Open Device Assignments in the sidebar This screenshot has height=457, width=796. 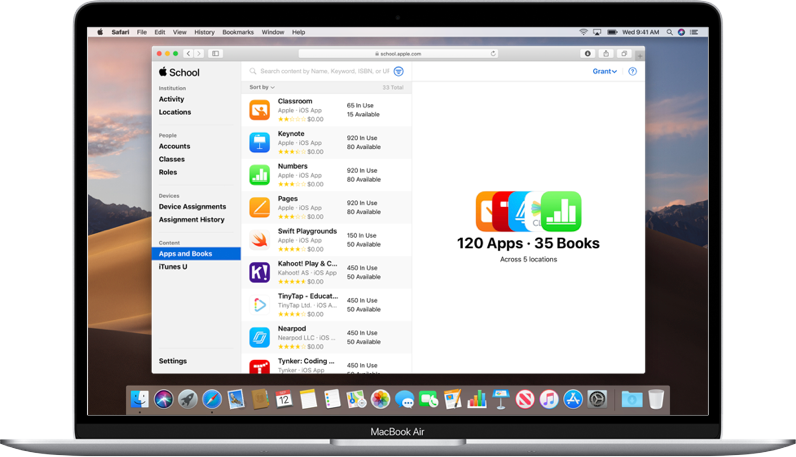pyautogui.click(x=192, y=207)
